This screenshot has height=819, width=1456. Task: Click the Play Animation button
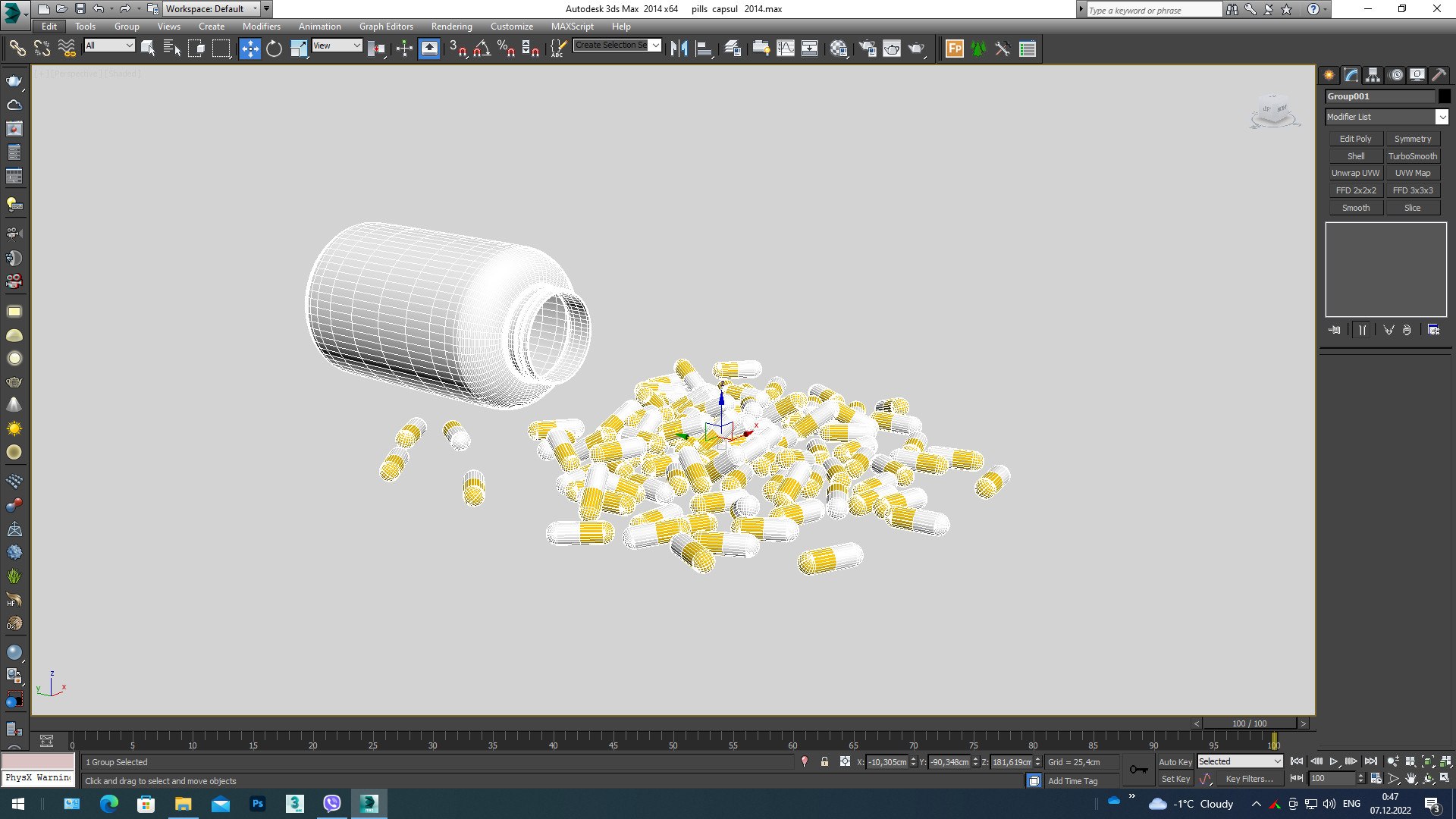(1334, 761)
